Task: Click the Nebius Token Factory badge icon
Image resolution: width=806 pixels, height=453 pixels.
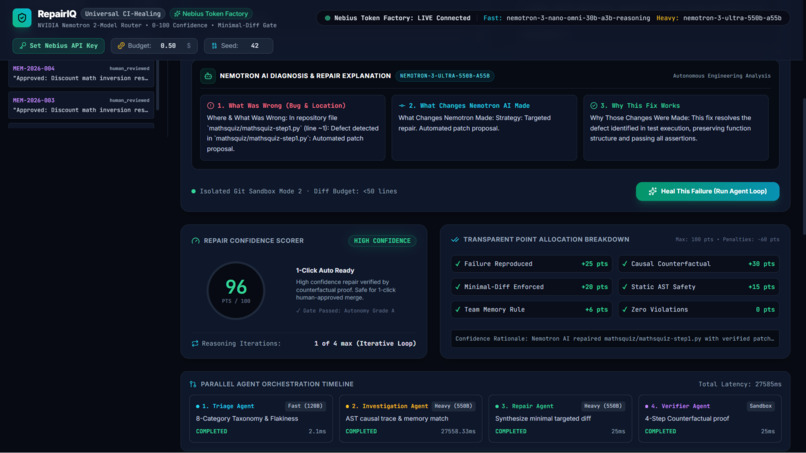Action: (177, 14)
